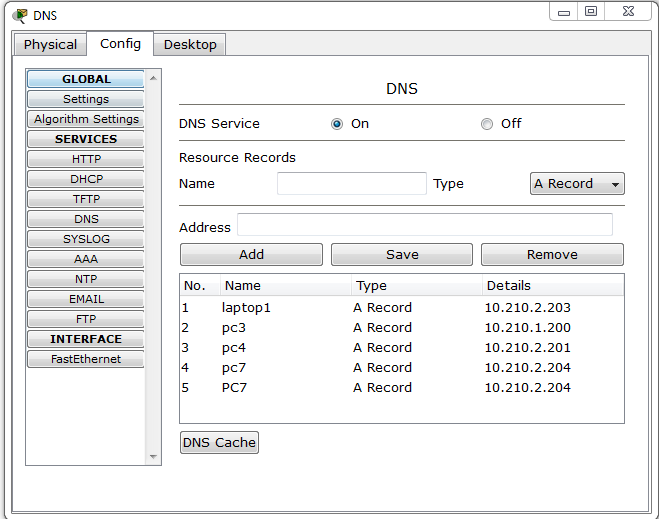Click address 10.210.2.201 in Details
This screenshot has width=659, height=519.
[x=527, y=348]
